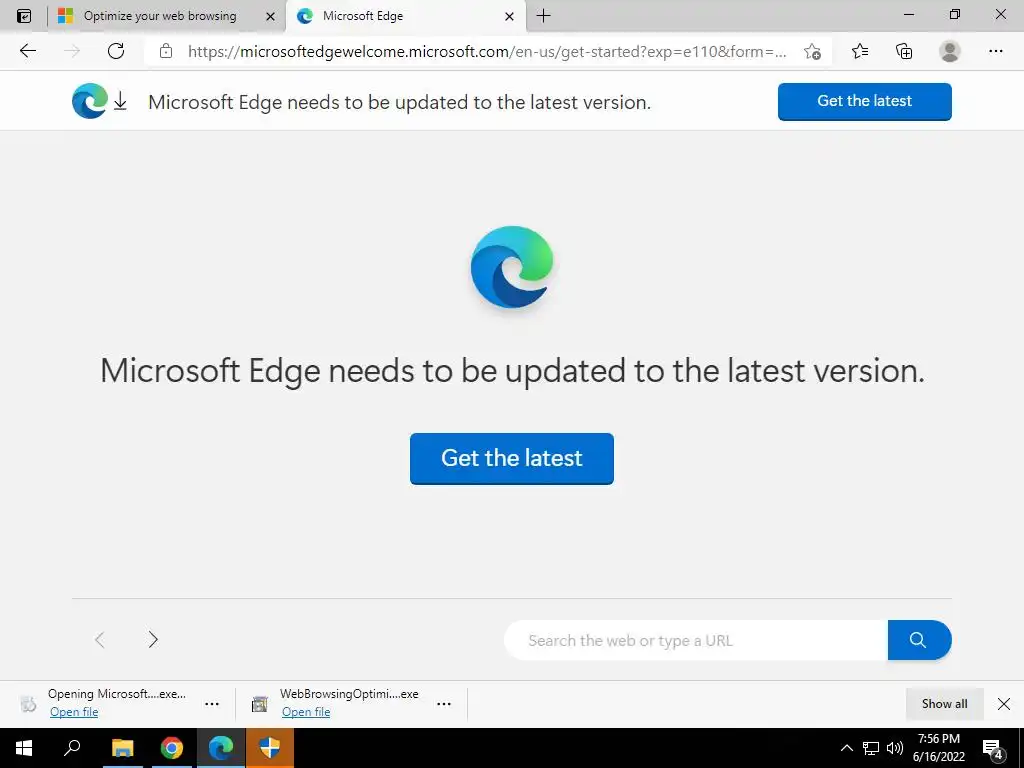Open the shield installer taskbar icon
The height and width of the screenshot is (768, 1024).
point(270,748)
